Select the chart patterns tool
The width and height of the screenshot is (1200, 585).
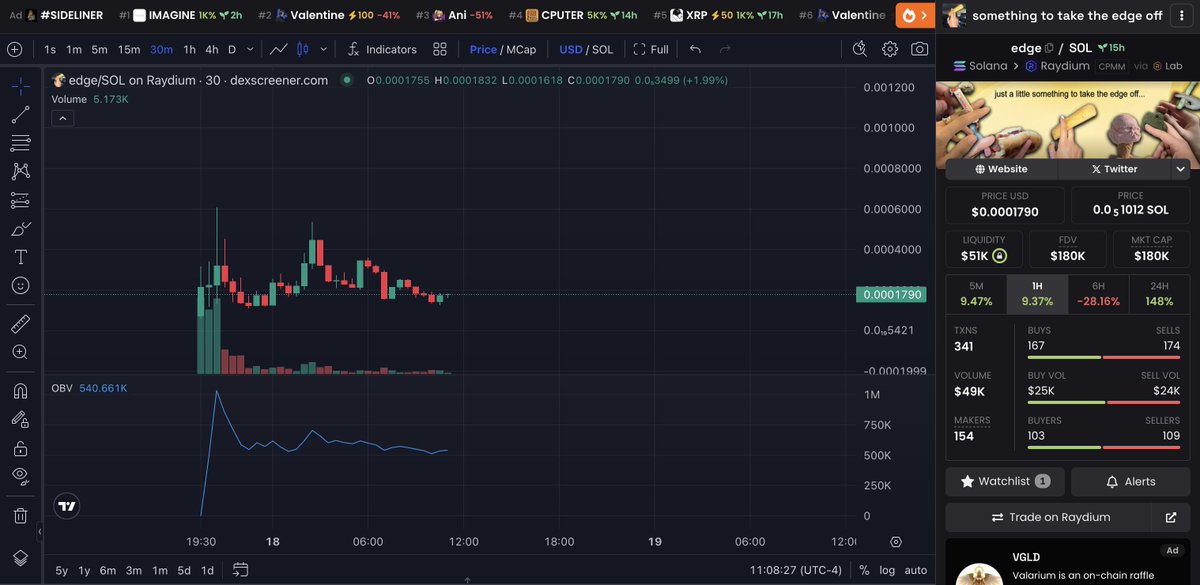(x=20, y=172)
